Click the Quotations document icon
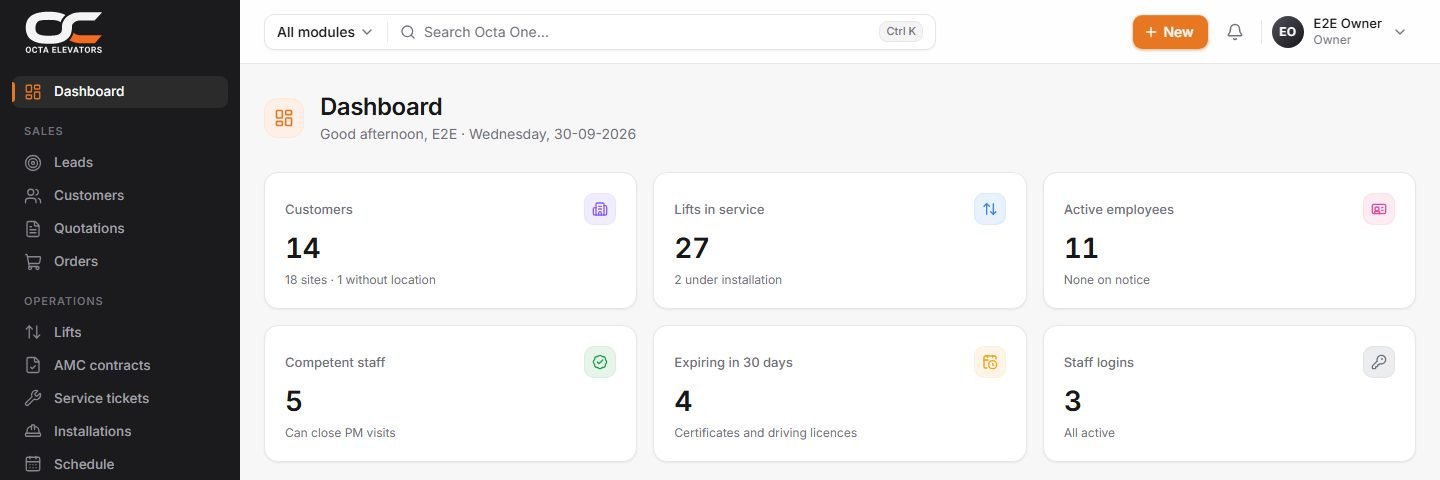The image size is (1440, 480). (x=33, y=228)
